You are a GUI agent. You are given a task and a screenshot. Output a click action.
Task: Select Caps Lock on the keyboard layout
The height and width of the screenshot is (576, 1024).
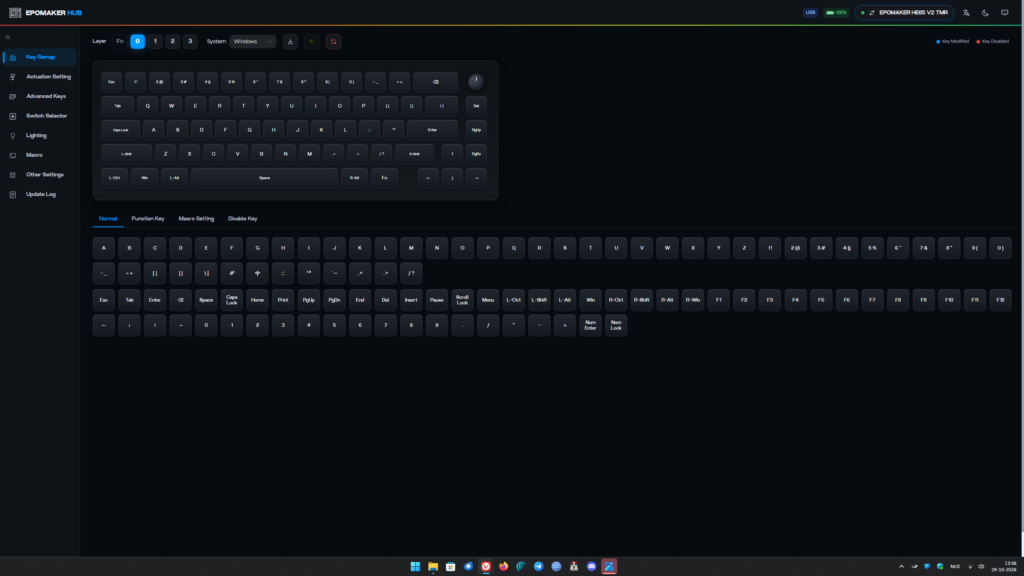coord(121,130)
